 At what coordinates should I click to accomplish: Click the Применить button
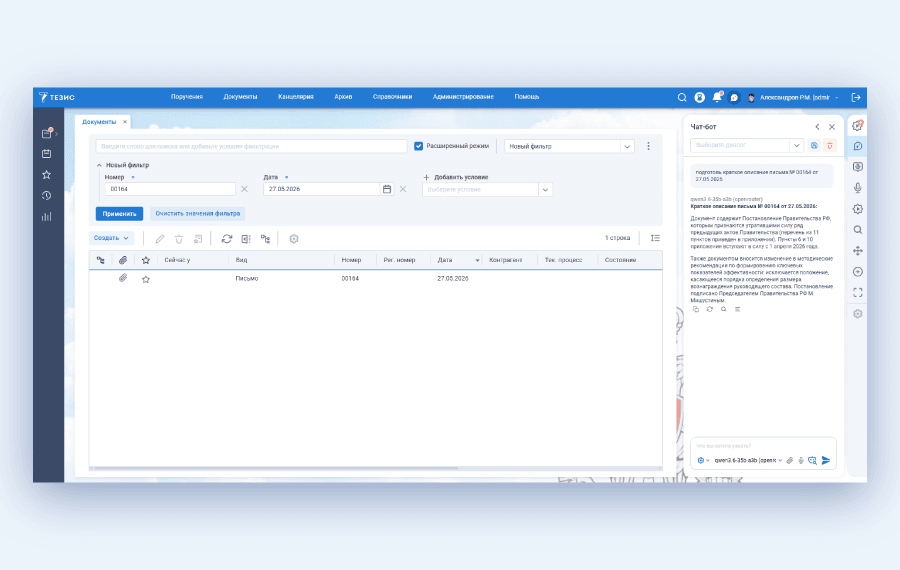(119, 214)
